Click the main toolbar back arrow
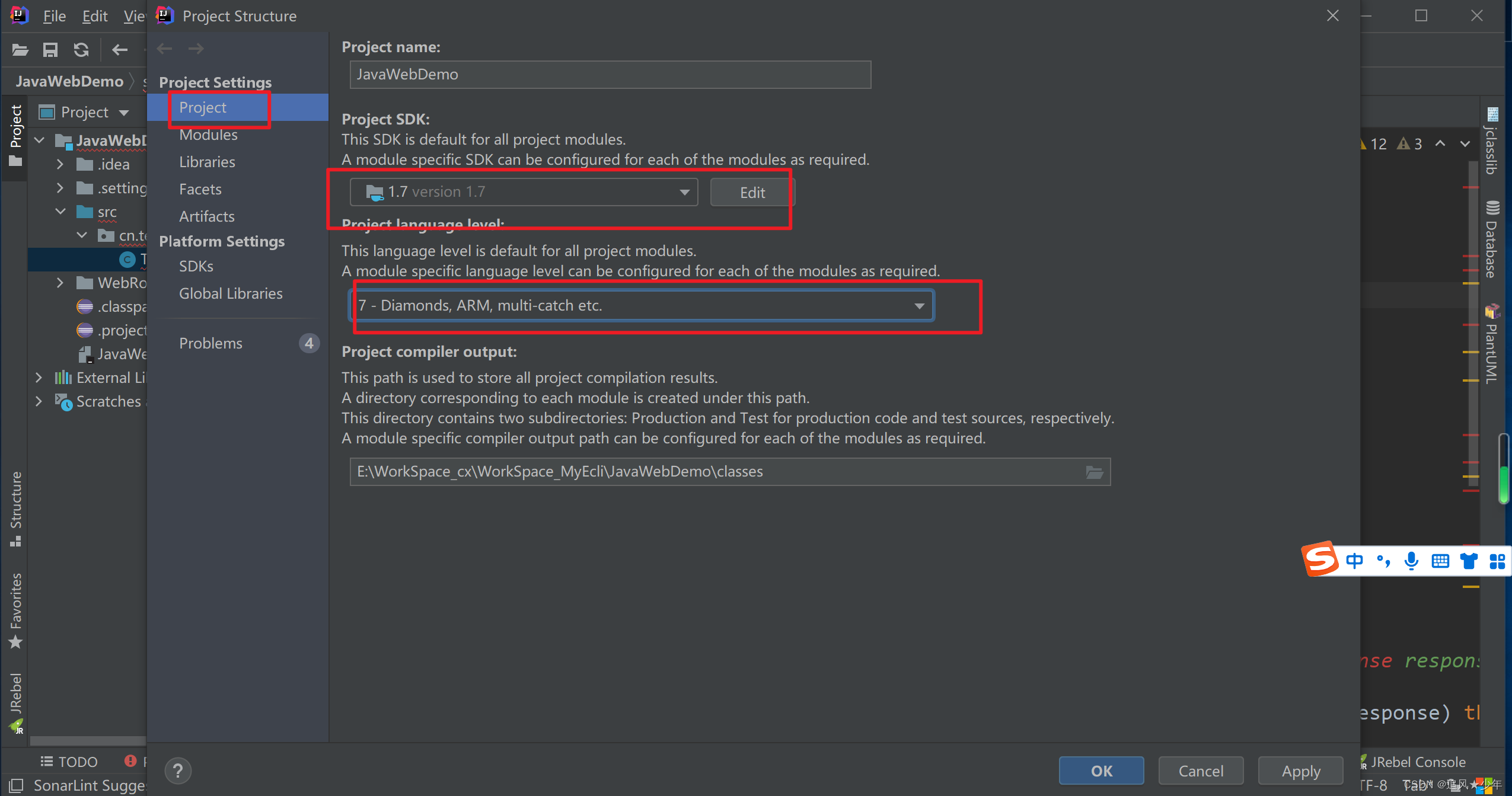This screenshot has width=1512, height=796. click(120, 50)
